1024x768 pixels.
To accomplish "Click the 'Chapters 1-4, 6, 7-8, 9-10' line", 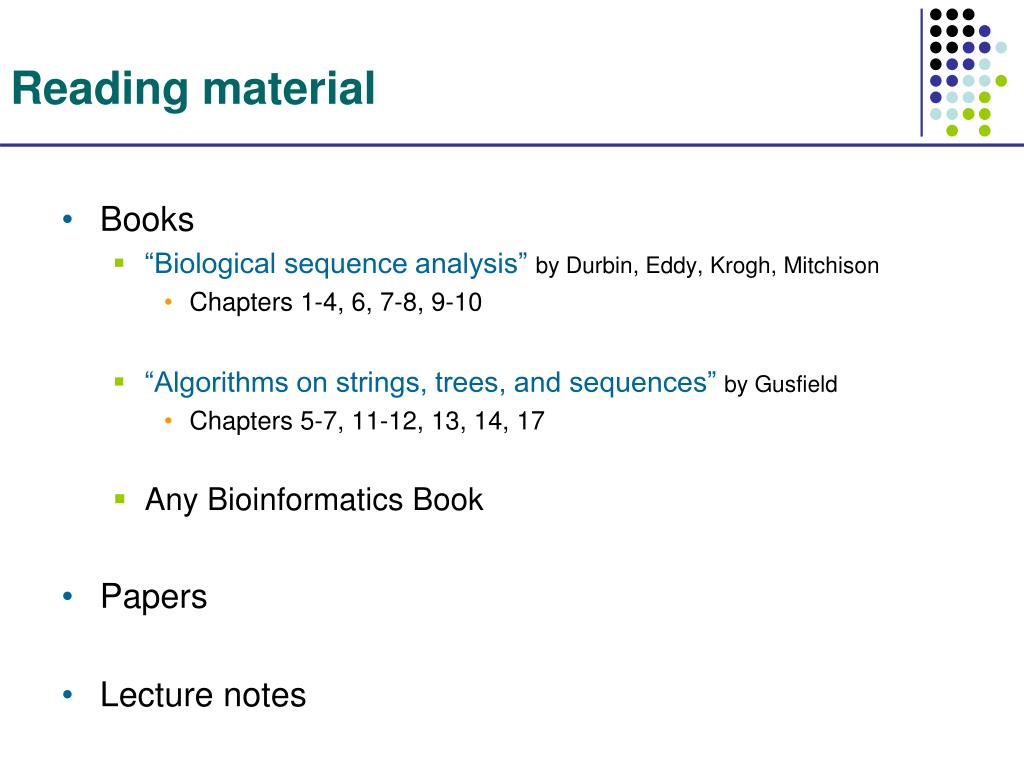I will pyautogui.click(x=336, y=302).
